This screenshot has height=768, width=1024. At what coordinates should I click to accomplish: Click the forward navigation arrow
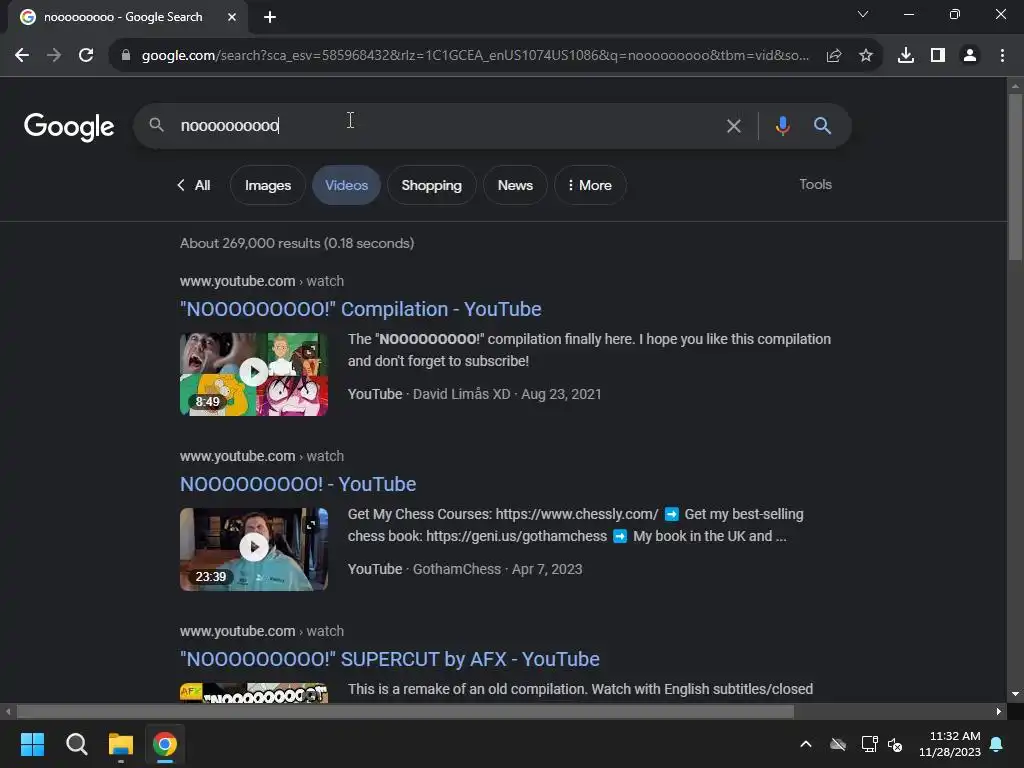(x=54, y=56)
